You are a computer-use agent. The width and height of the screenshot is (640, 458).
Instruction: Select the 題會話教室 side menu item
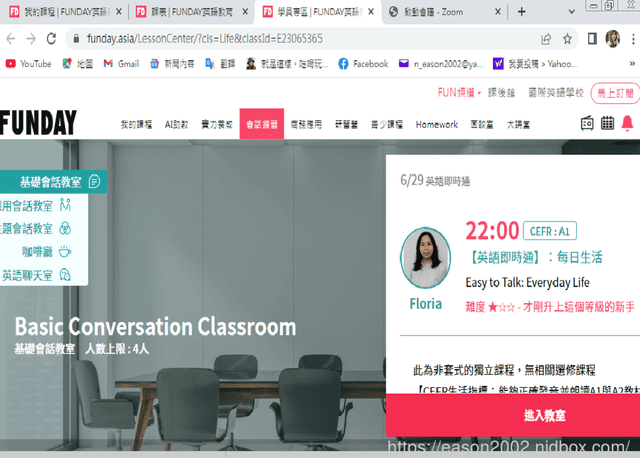(x=37, y=228)
